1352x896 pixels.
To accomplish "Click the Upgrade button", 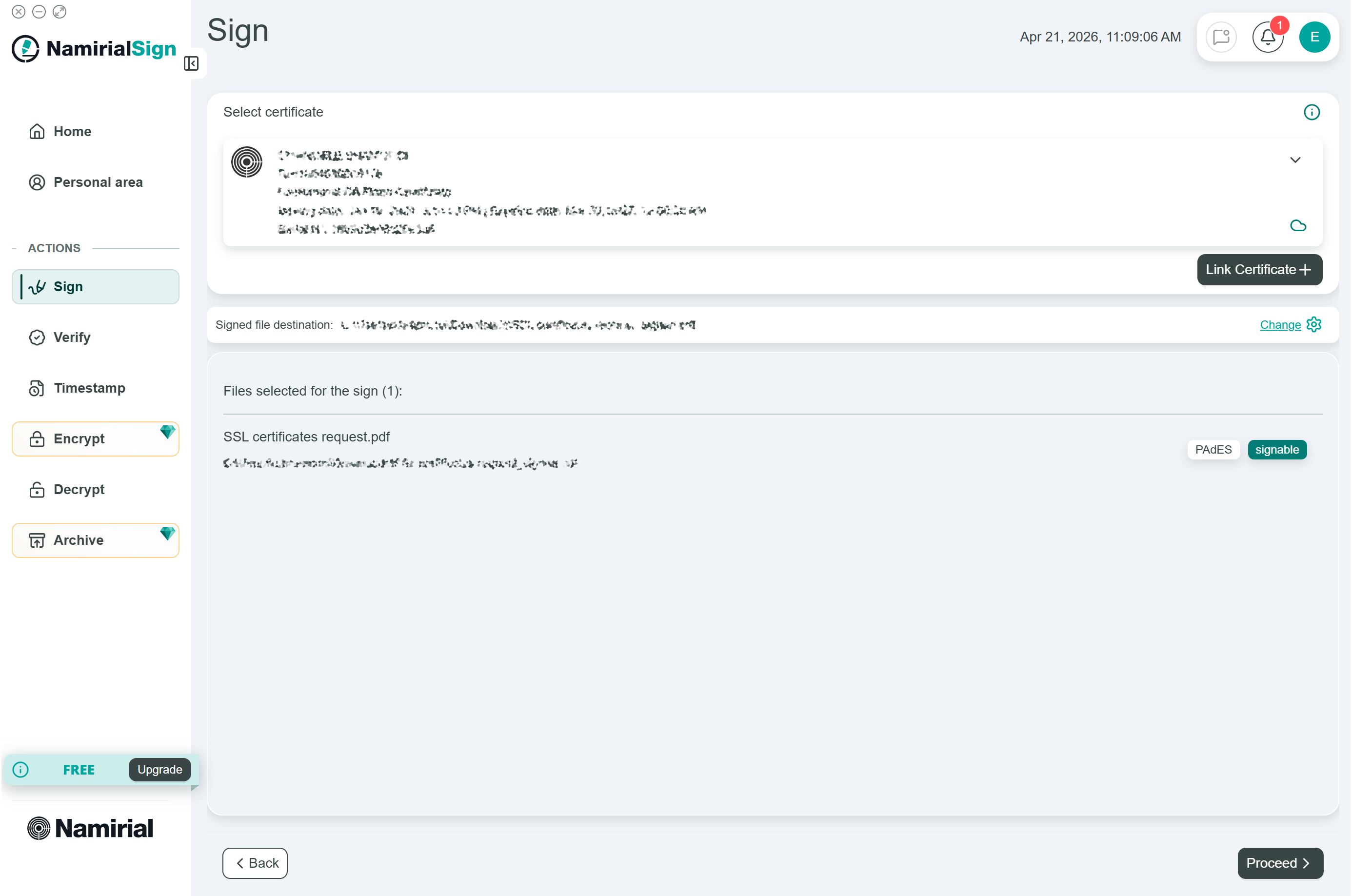I will coord(159,770).
